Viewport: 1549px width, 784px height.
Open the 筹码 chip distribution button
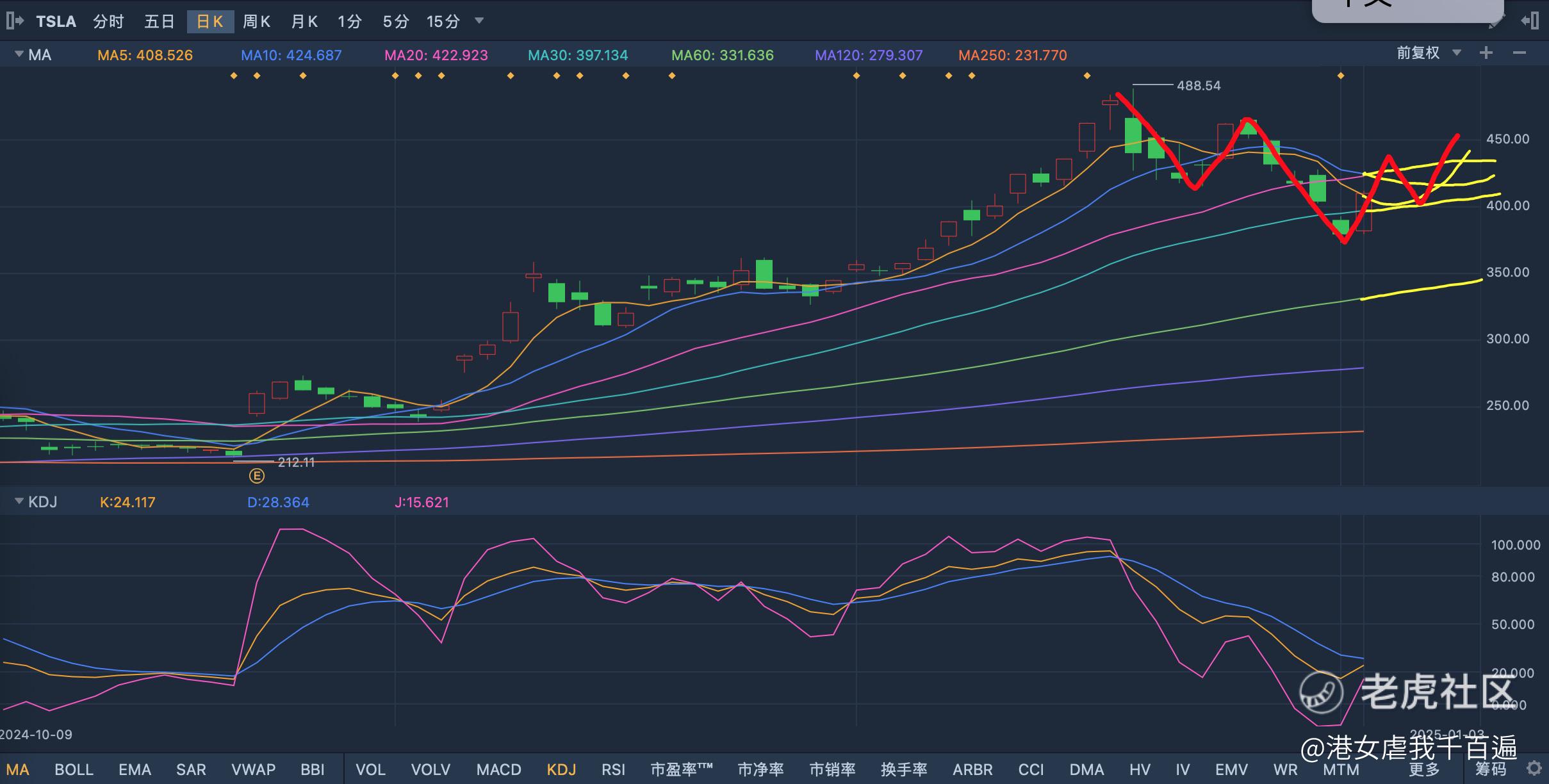point(1491,769)
